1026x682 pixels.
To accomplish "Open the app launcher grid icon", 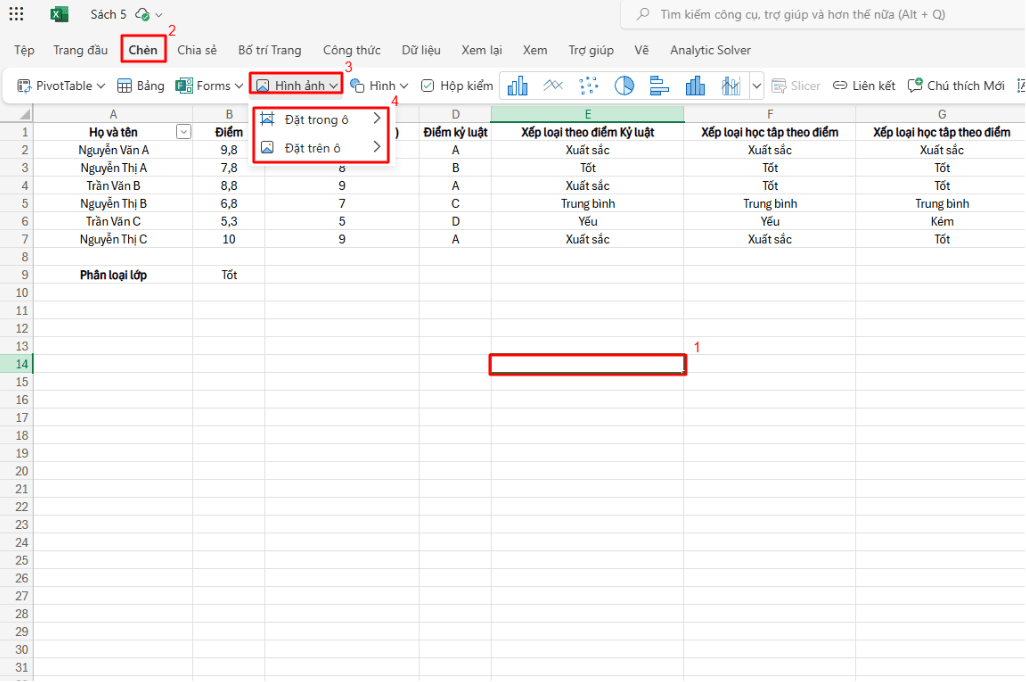I will 16,14.
